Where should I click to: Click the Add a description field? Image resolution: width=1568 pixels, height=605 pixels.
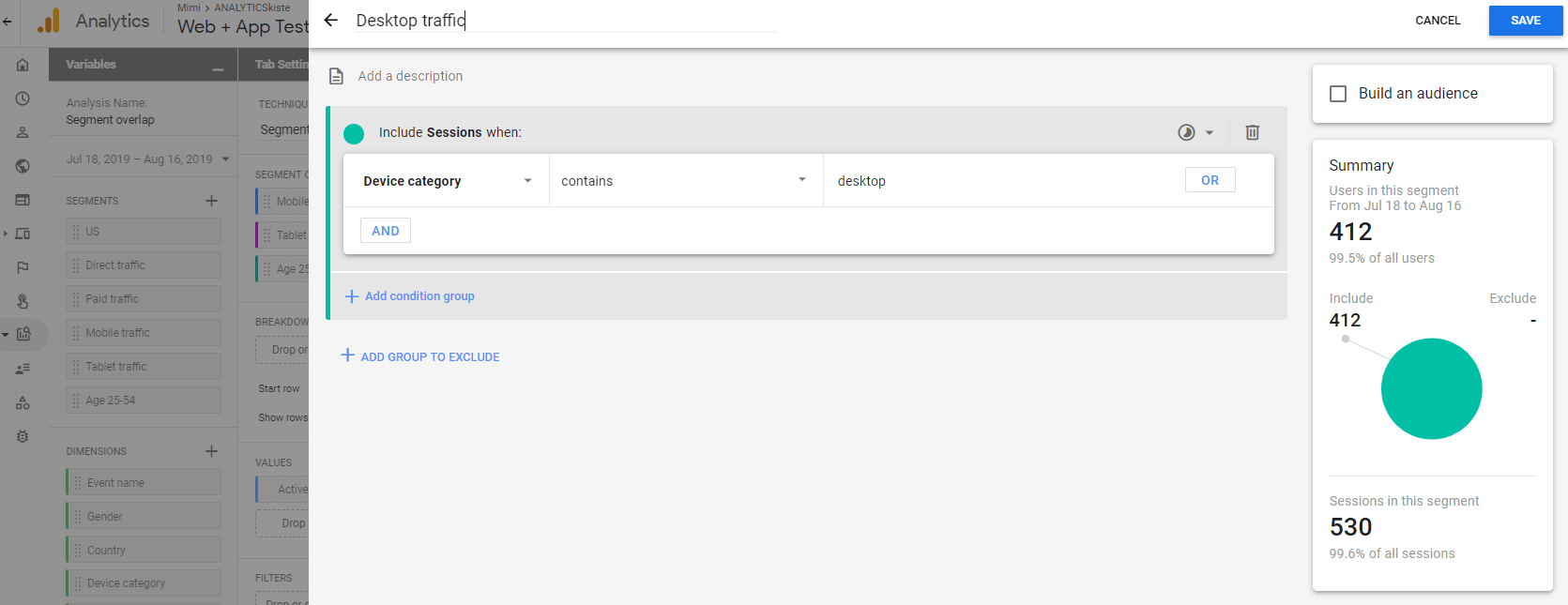tap(410, 76)
